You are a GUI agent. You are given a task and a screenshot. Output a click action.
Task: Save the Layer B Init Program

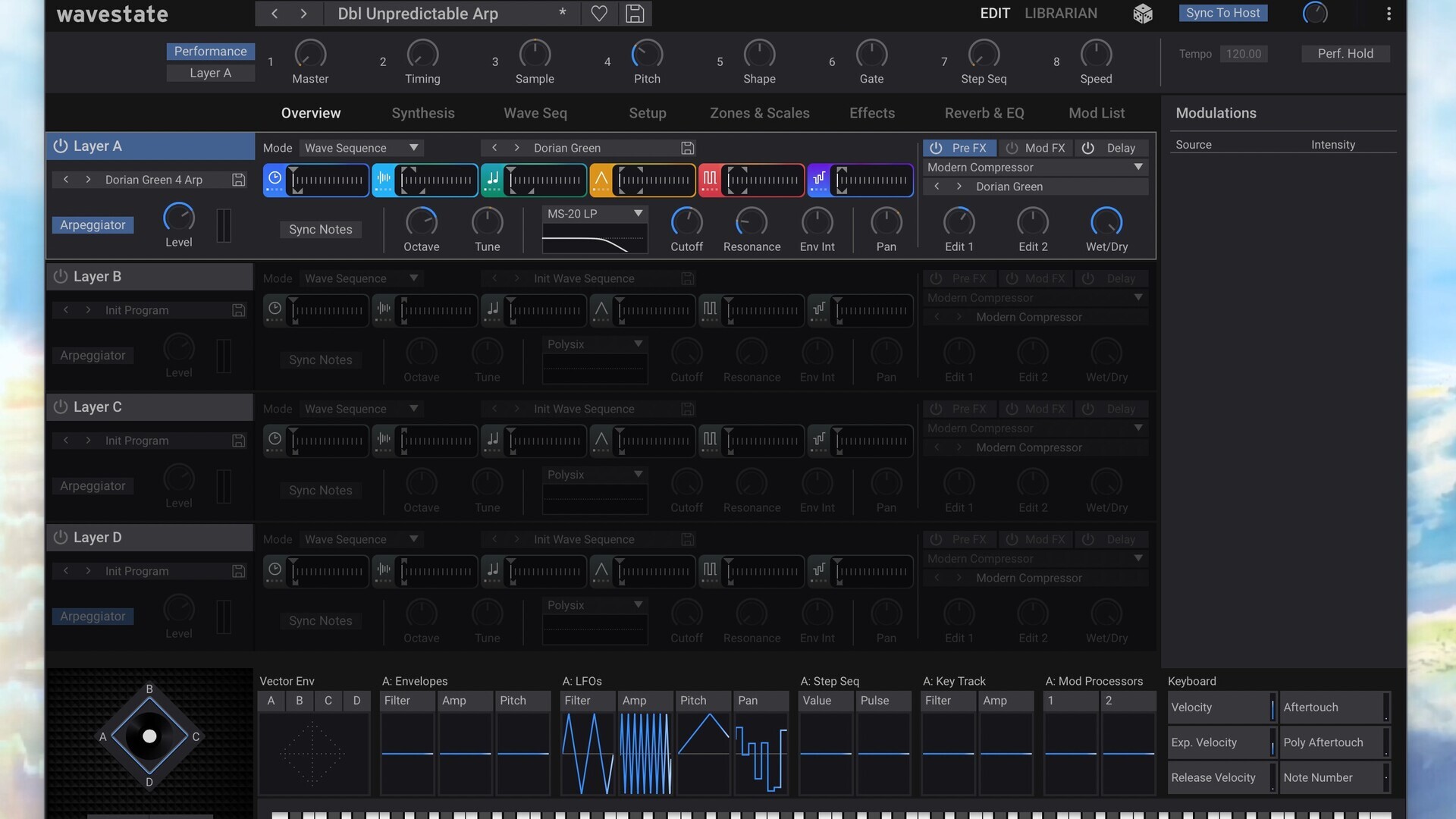coord(238,310)
